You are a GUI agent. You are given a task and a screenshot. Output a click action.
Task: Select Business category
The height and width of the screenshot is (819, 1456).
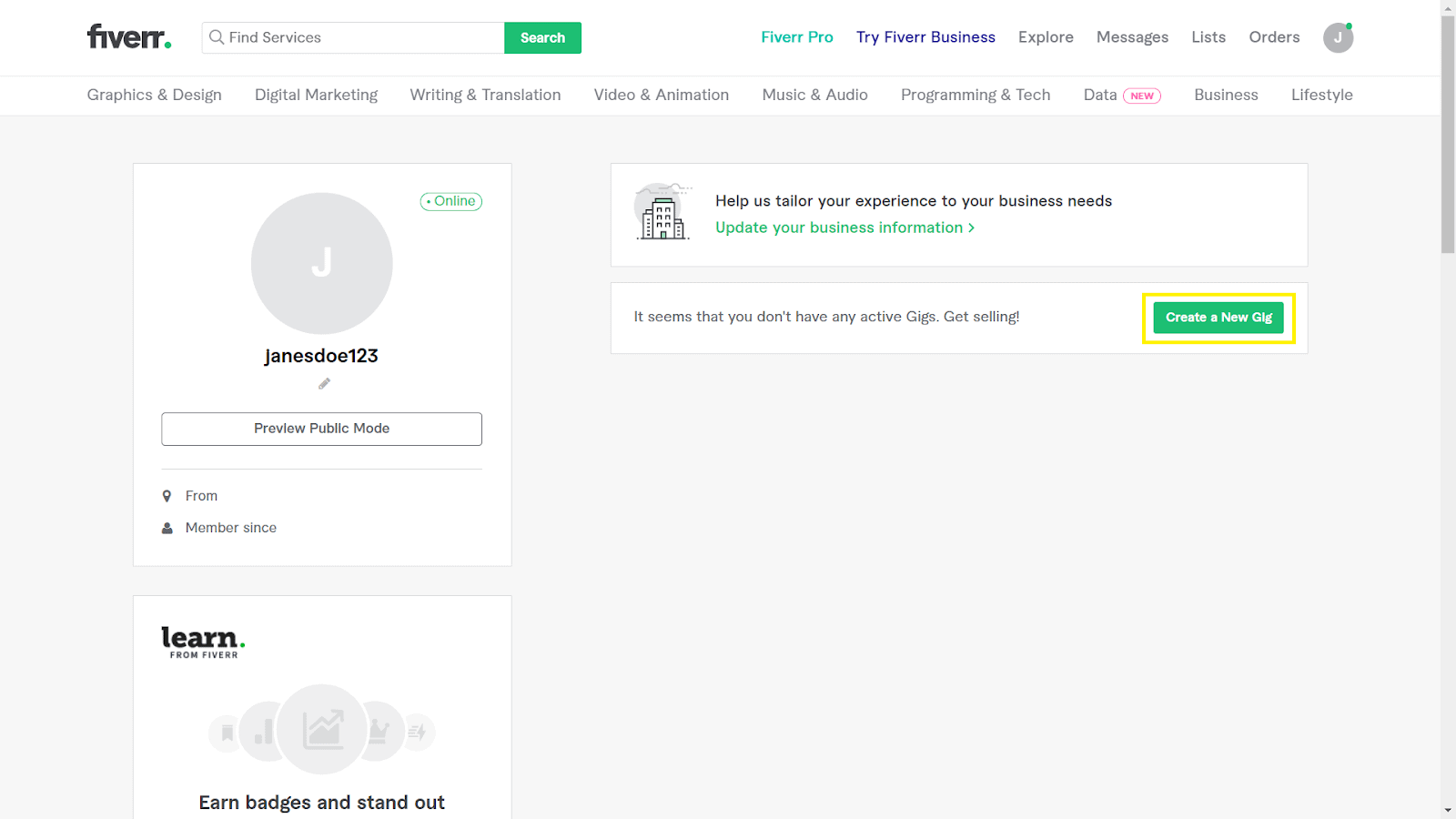point(1226,95)
